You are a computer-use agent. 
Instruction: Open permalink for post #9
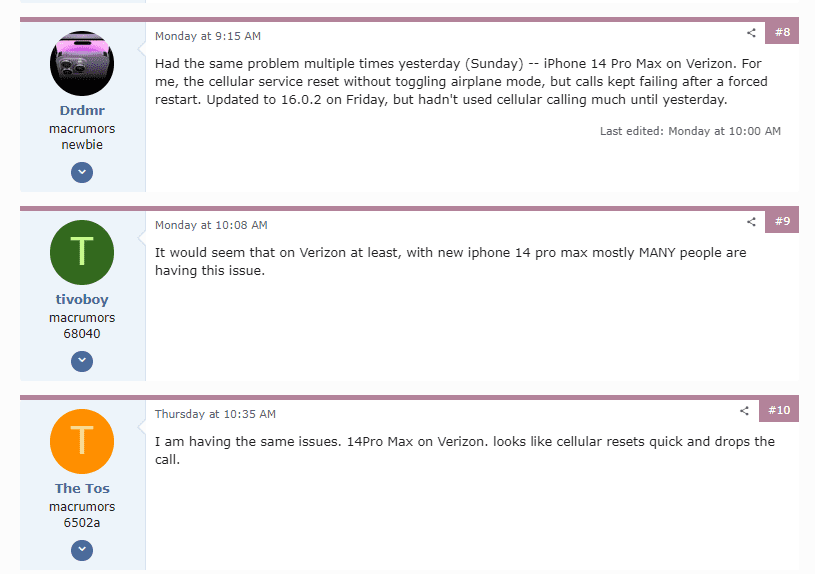click(782, 221)
